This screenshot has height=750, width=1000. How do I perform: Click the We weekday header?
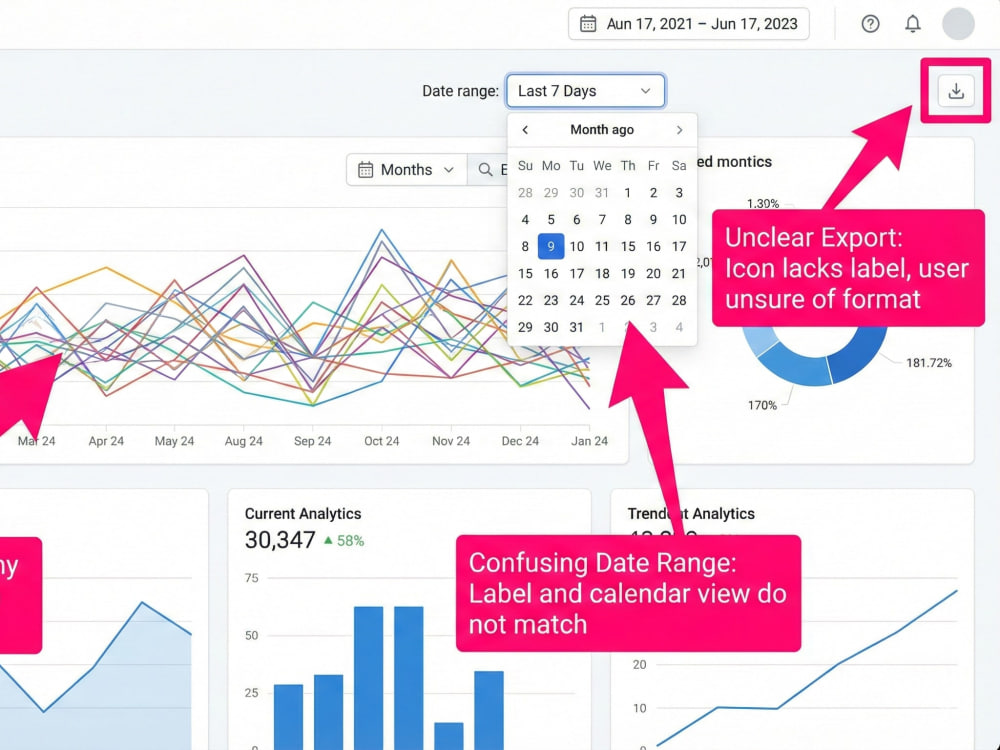point(602,166)
